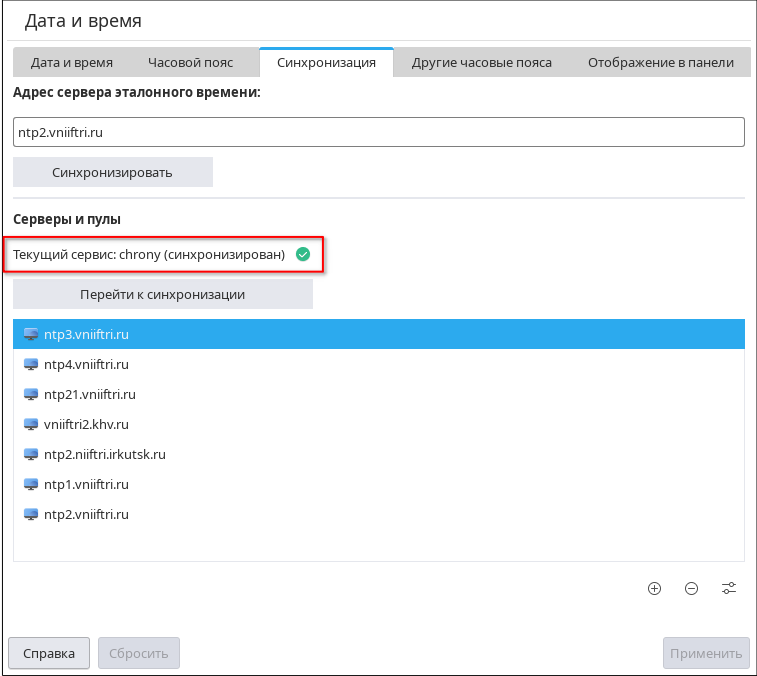
Task: Switch to Отображение в панели tab
Action: click(x=661, y=62)
